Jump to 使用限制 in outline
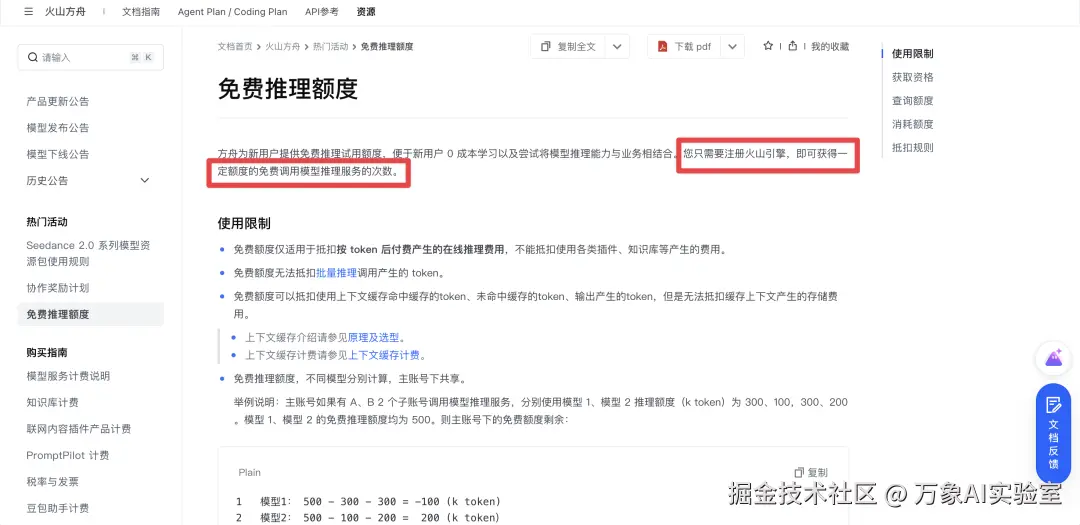This screenshot has width=1080, height=525. (913, 53)
